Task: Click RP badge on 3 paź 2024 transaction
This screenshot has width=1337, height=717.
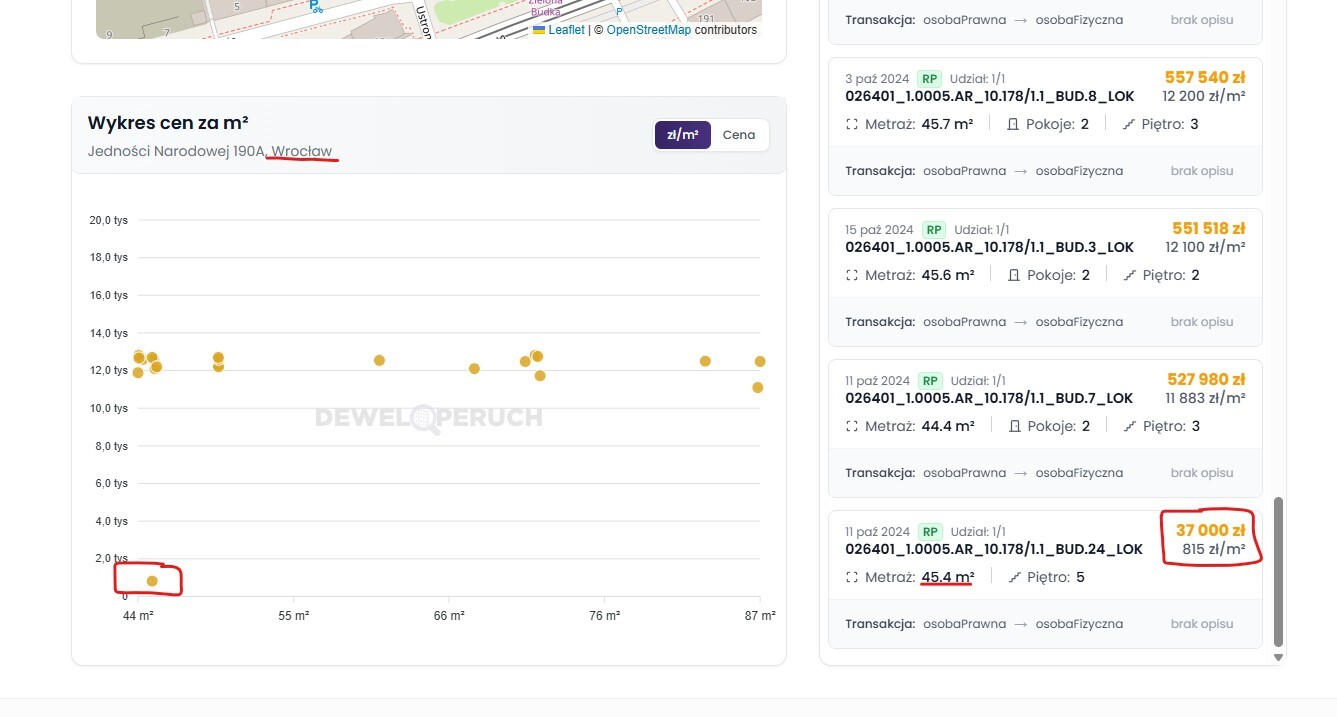Action: pos(930,78)
